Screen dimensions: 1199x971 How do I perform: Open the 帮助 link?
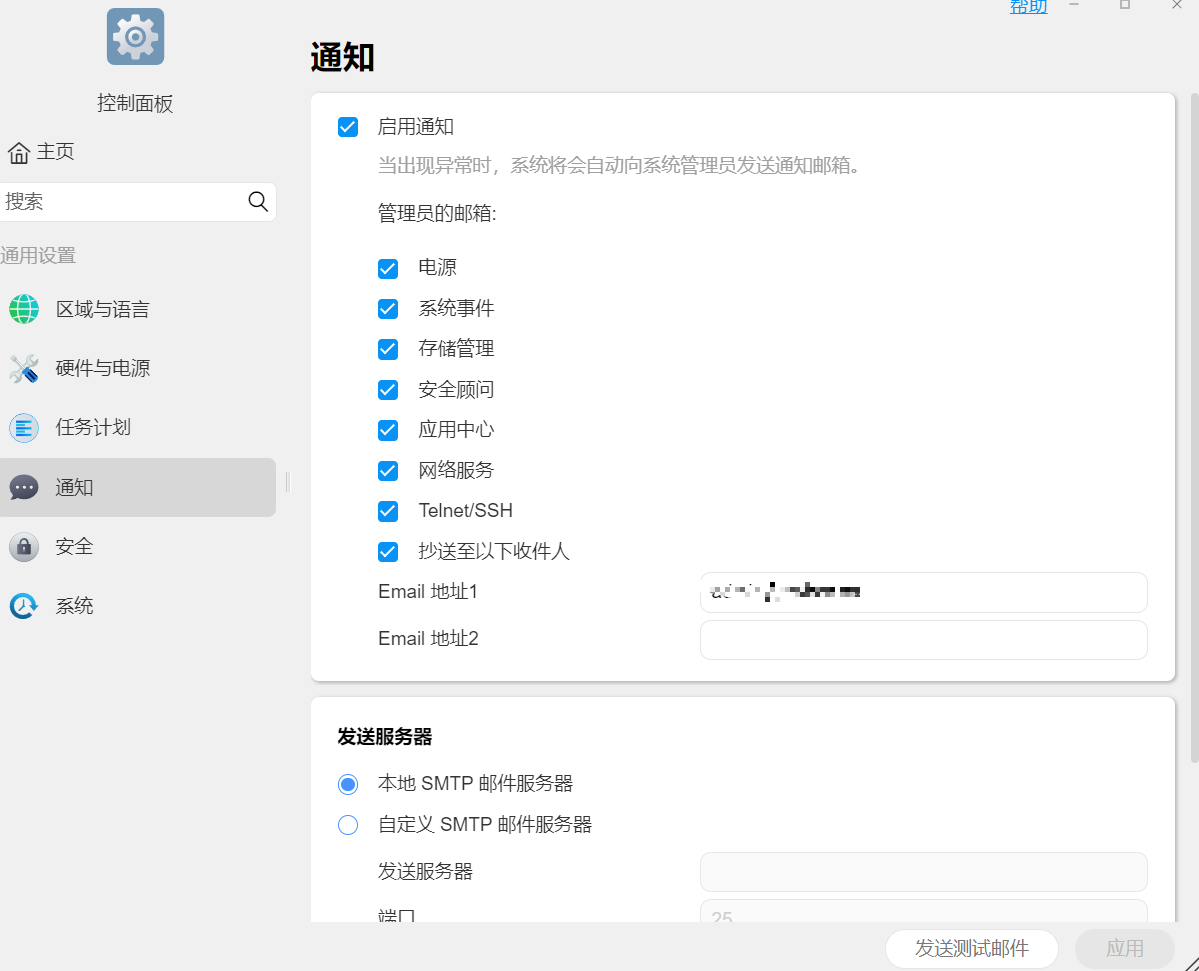click(x=1028, y=7)
